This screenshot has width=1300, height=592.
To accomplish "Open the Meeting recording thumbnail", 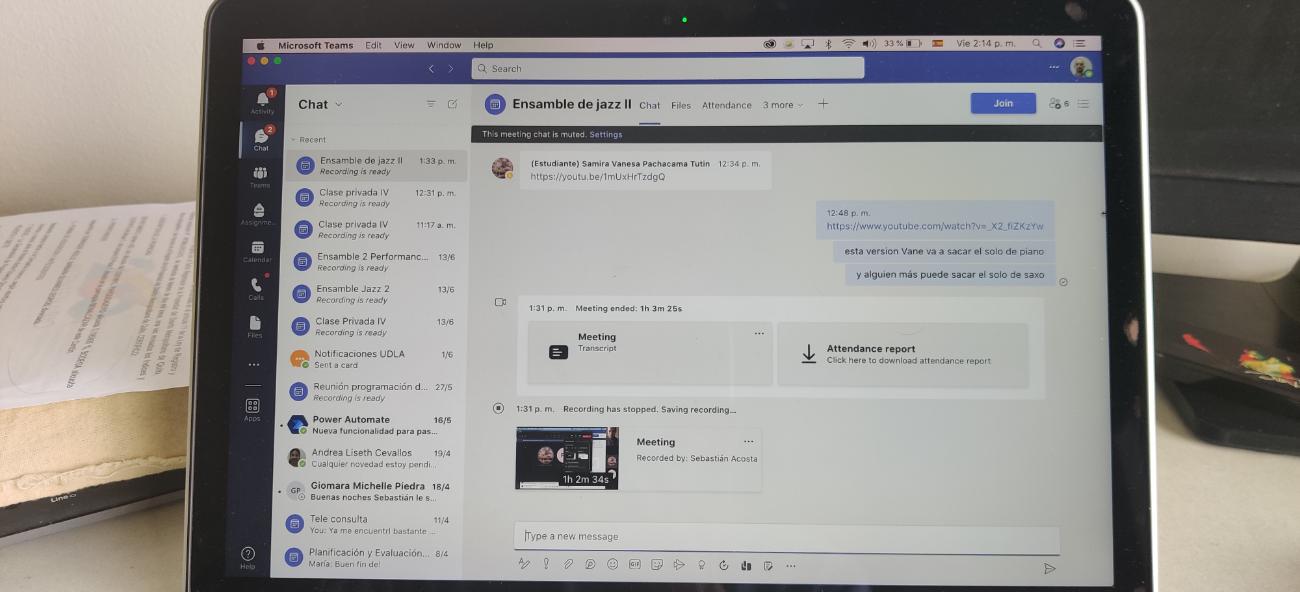I will pos(567,458).
